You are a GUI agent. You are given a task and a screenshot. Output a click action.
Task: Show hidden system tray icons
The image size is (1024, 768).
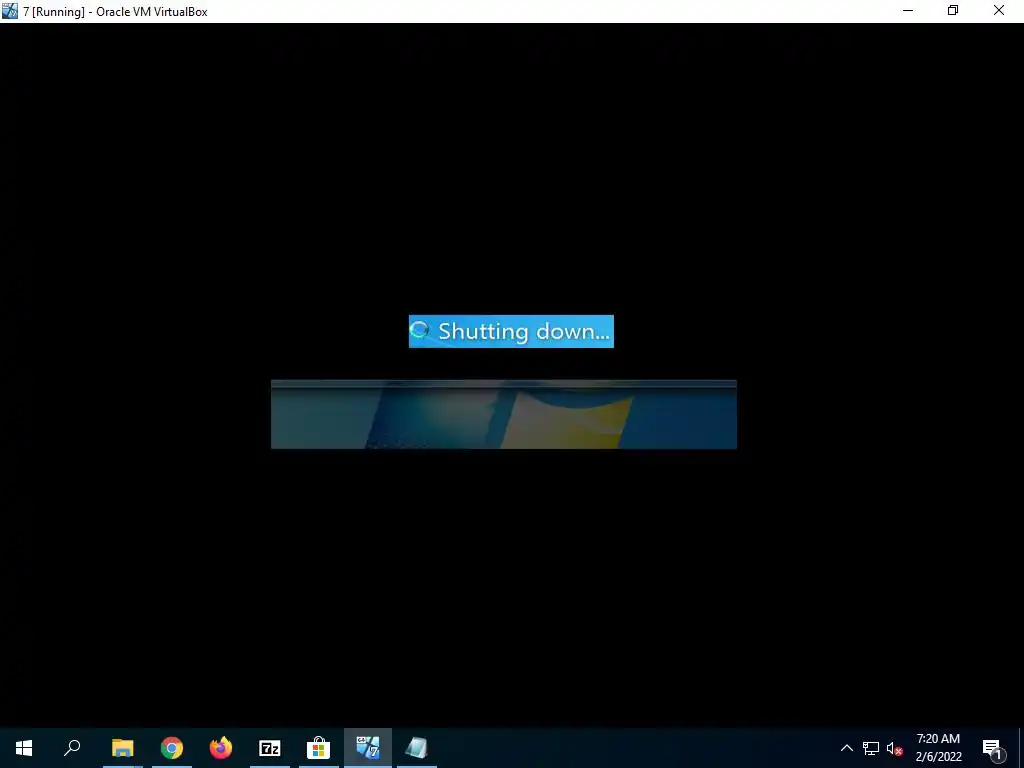846,748
